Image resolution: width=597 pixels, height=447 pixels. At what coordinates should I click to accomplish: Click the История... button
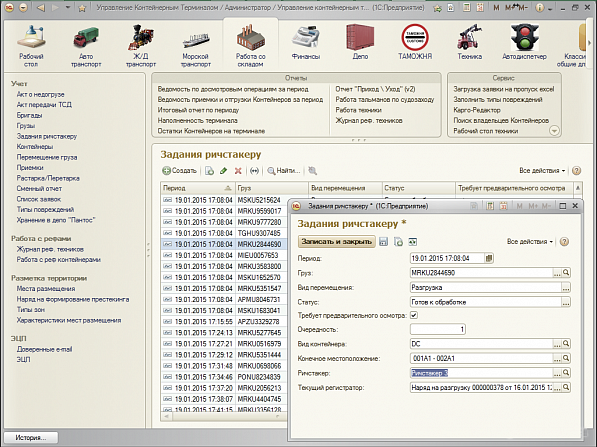[x=31, y=437]
